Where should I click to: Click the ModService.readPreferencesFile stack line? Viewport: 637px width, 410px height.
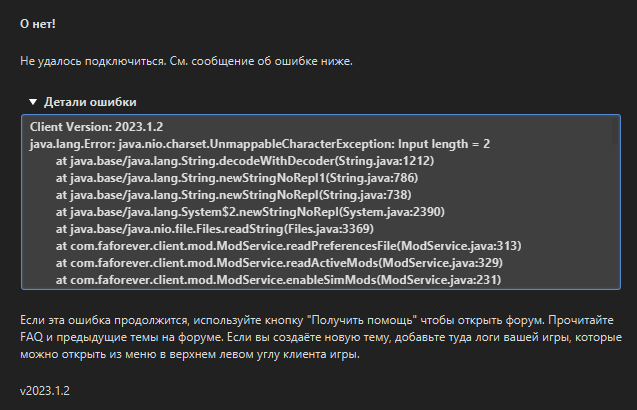288,246
